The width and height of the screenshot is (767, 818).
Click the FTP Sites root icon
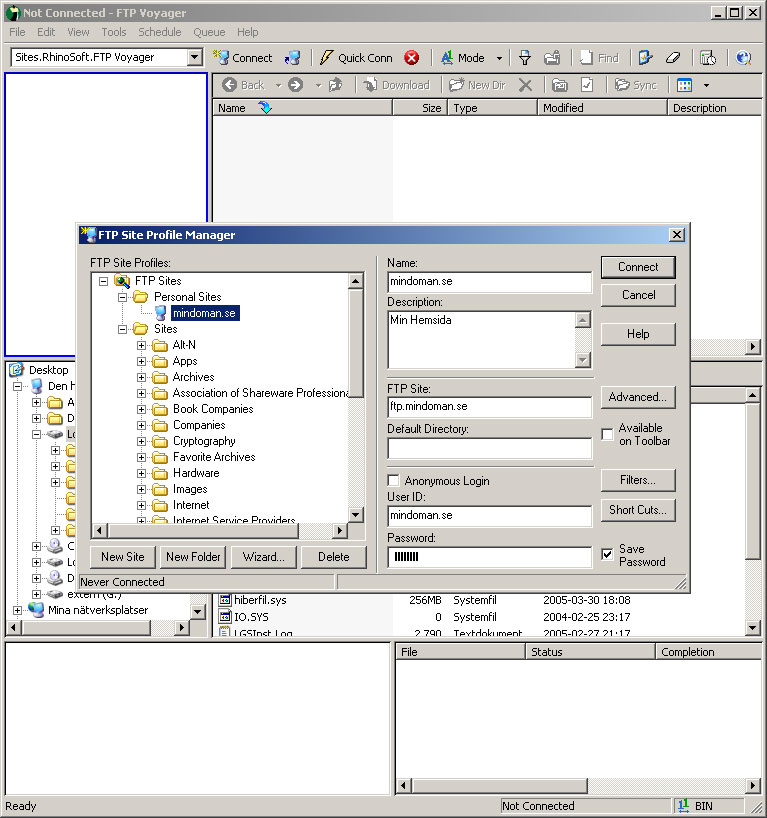(122, 281)
